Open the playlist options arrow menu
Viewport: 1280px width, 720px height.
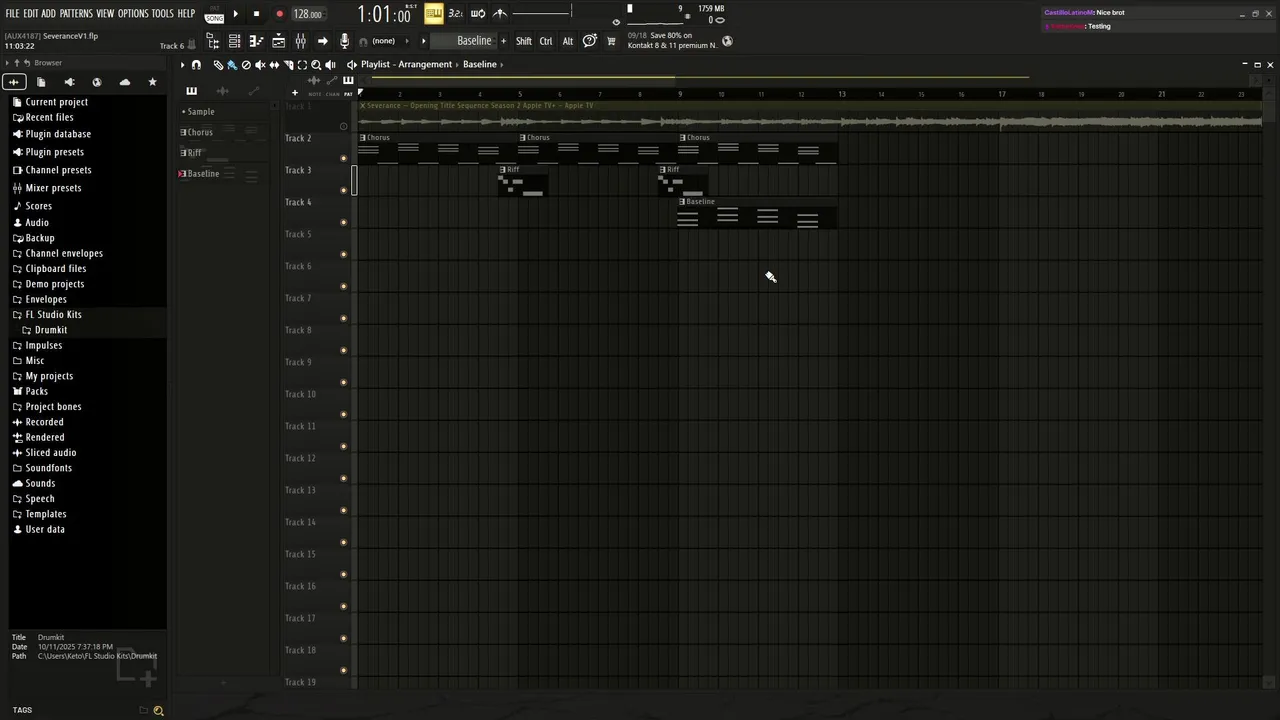182,65
